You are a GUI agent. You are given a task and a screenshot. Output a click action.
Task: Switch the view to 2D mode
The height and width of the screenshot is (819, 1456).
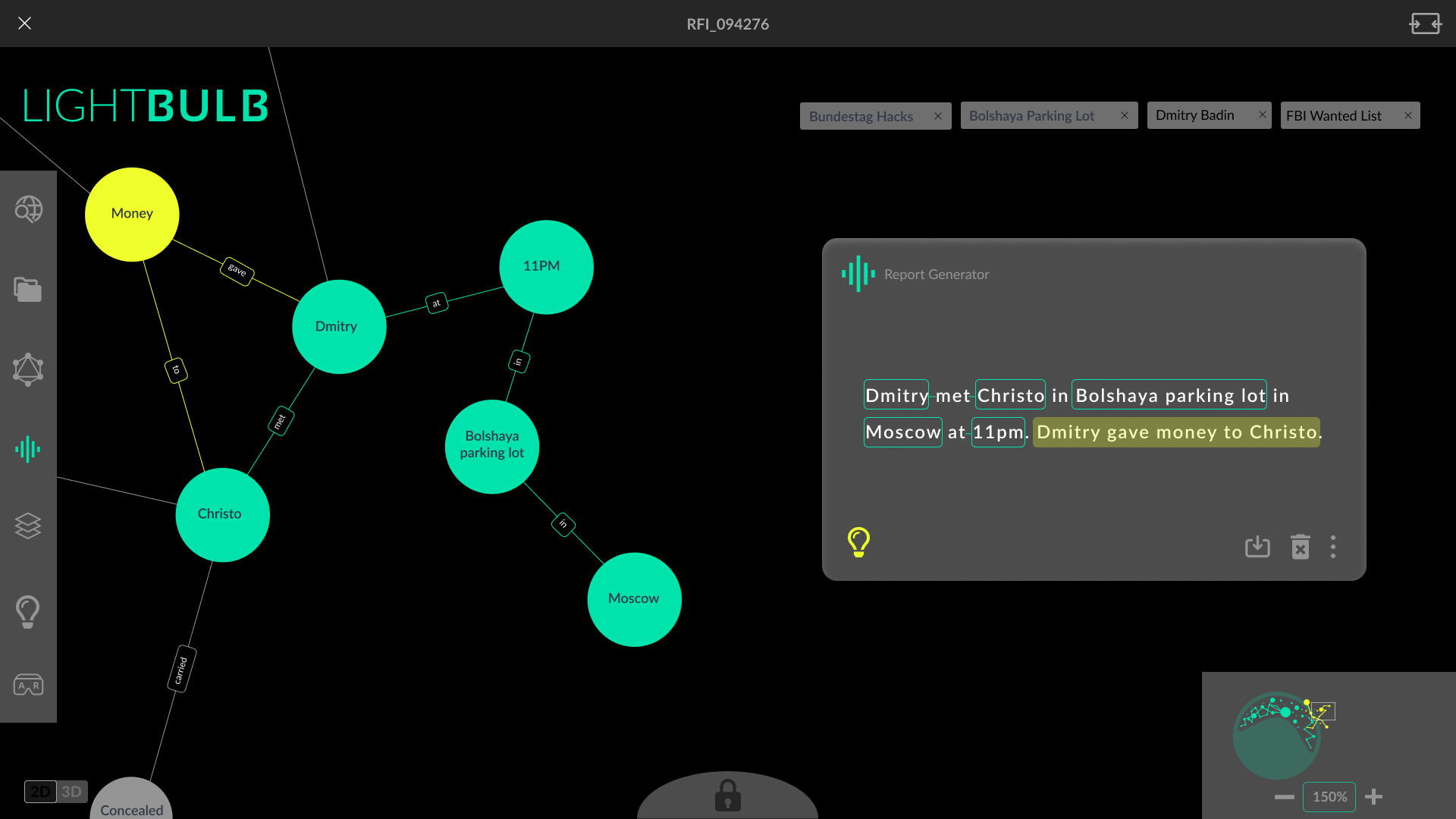[40, 792]
